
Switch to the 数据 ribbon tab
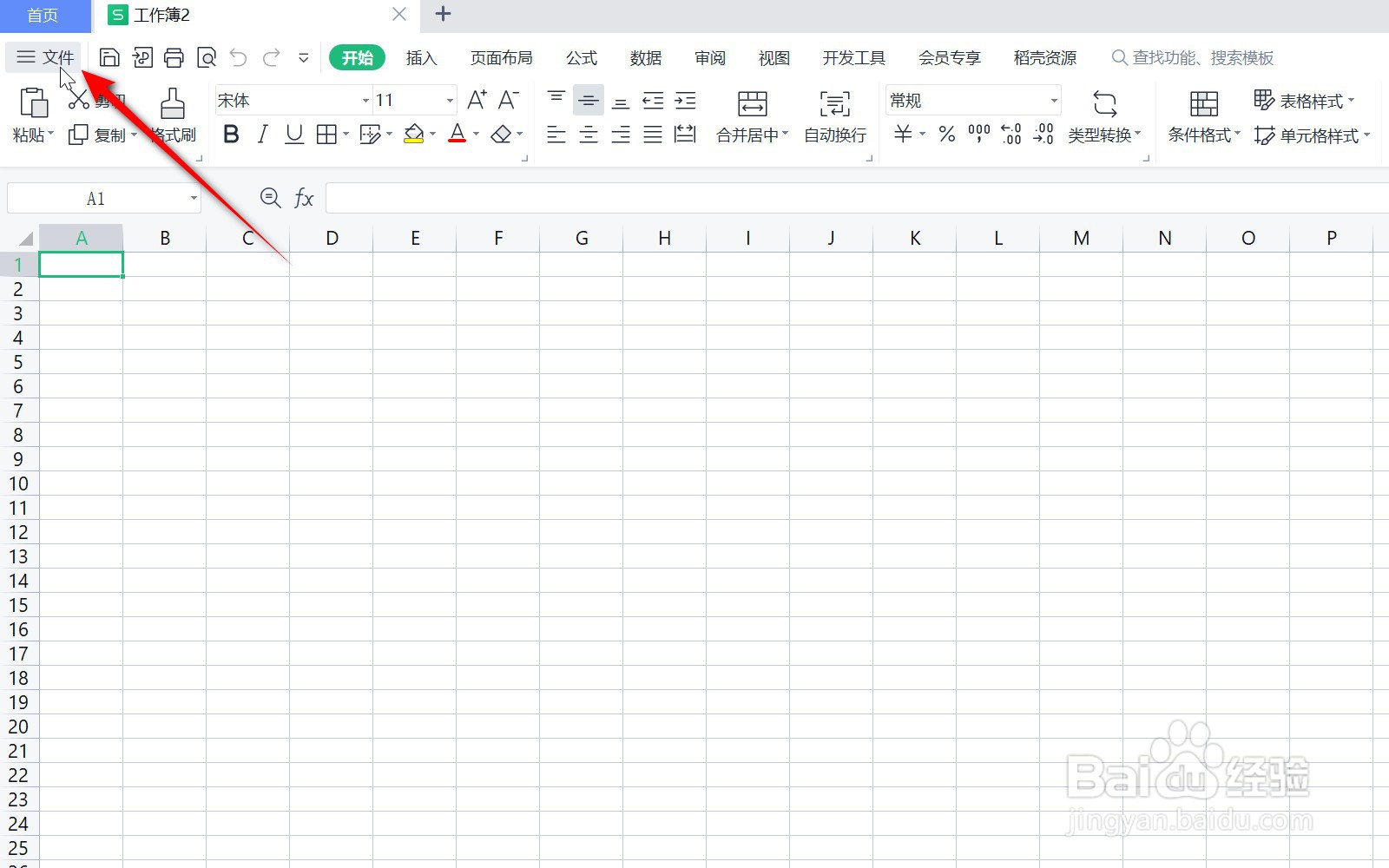click(x=645, y=57)
